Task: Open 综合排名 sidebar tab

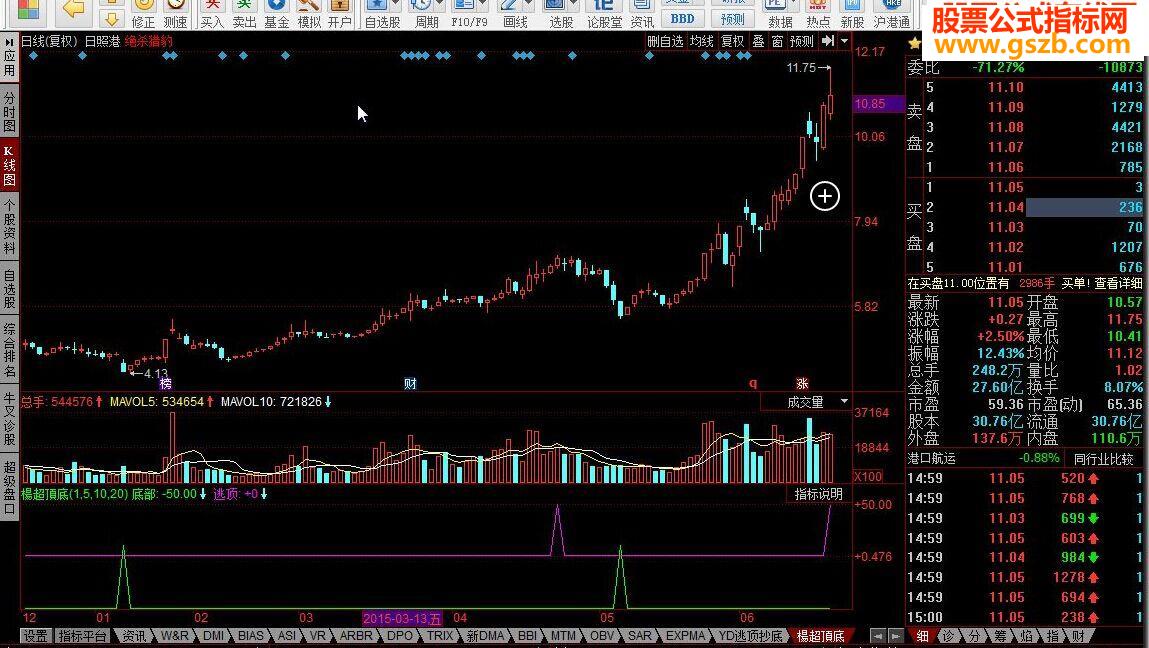Action: point(9,350)
